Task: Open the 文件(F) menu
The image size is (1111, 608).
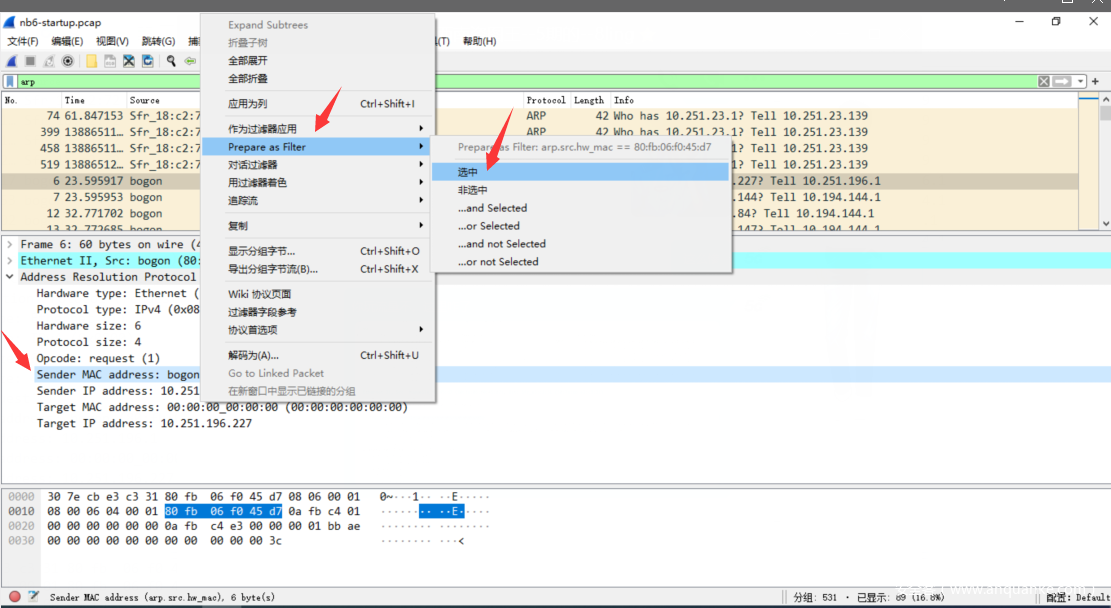Action: (22, 41)
